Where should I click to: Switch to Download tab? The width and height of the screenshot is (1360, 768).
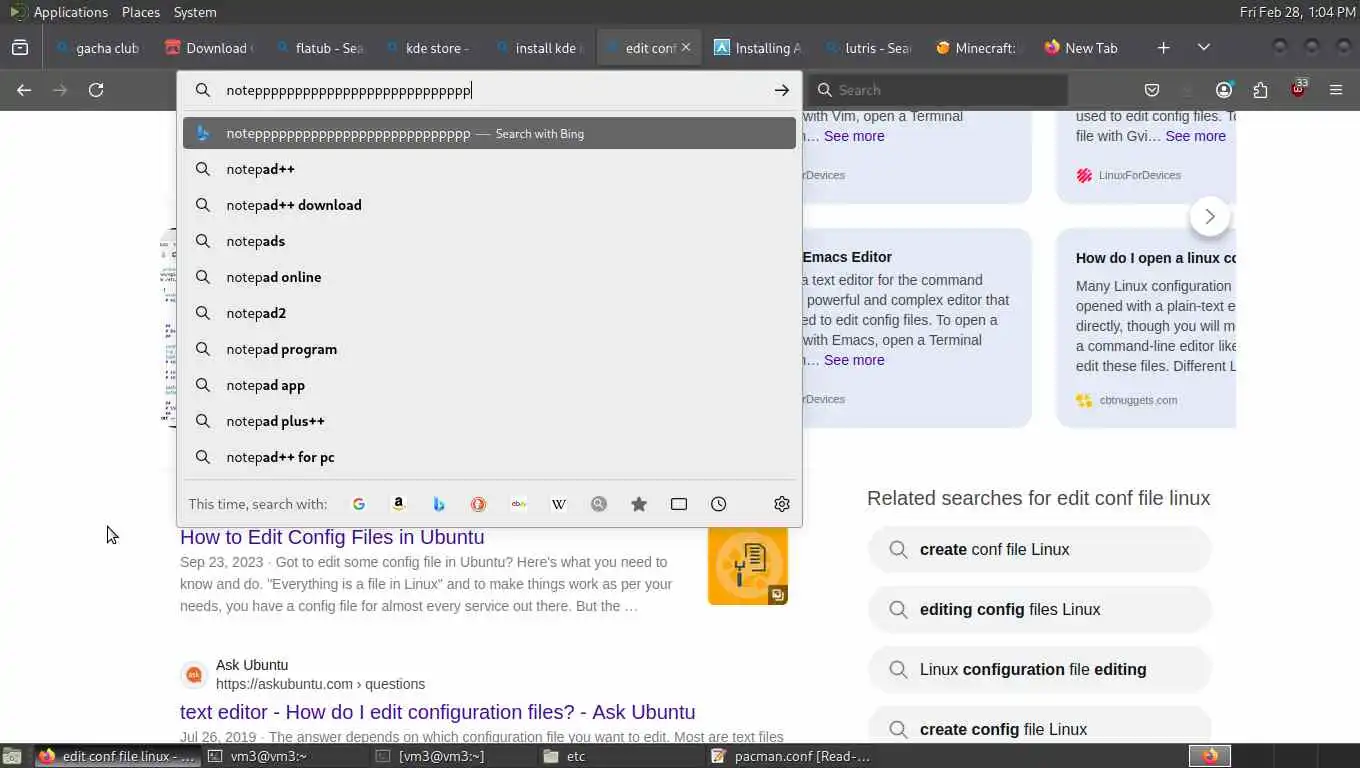[x=208, y=48]
